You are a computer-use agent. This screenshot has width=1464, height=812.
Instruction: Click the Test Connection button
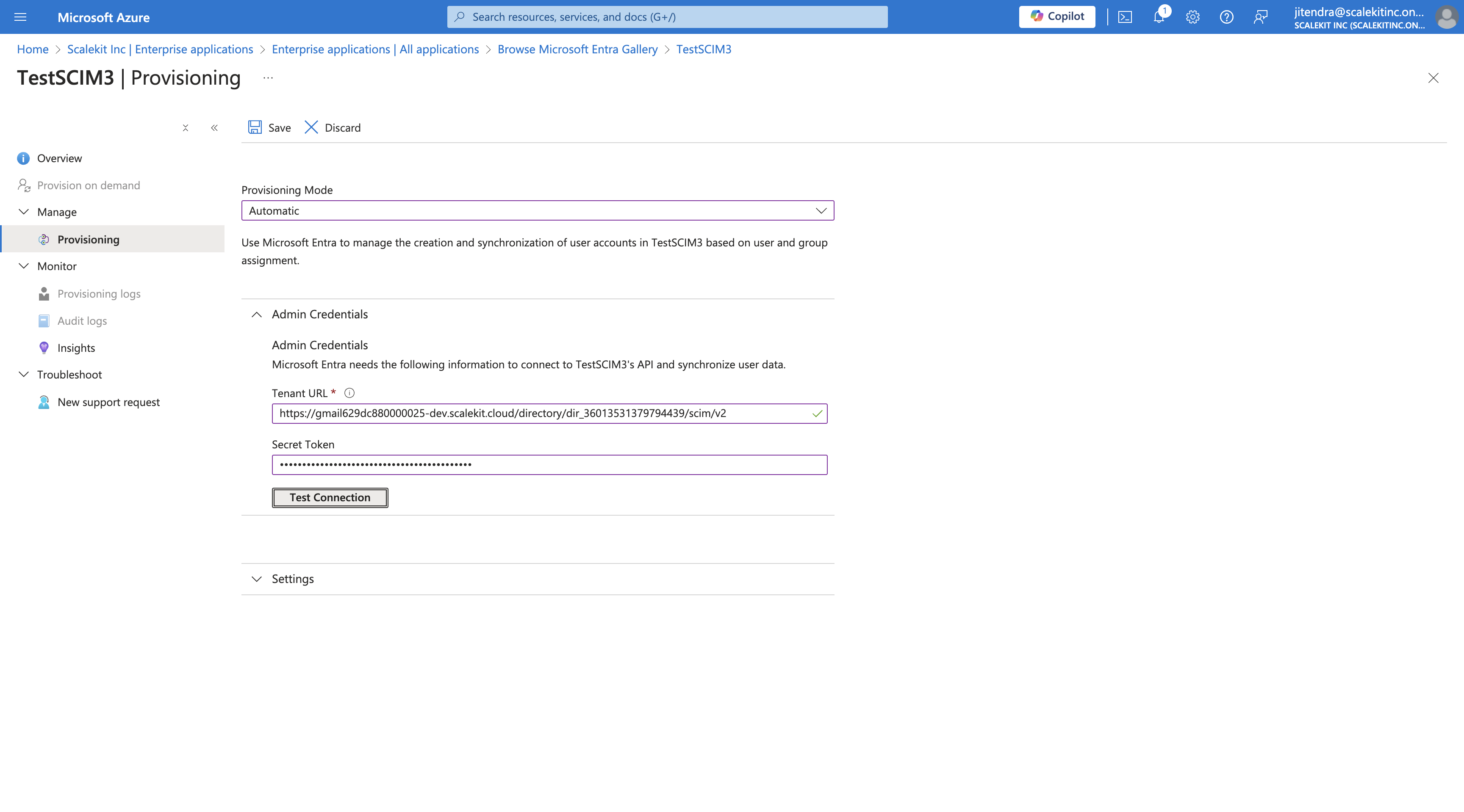[x=330, y=498]
